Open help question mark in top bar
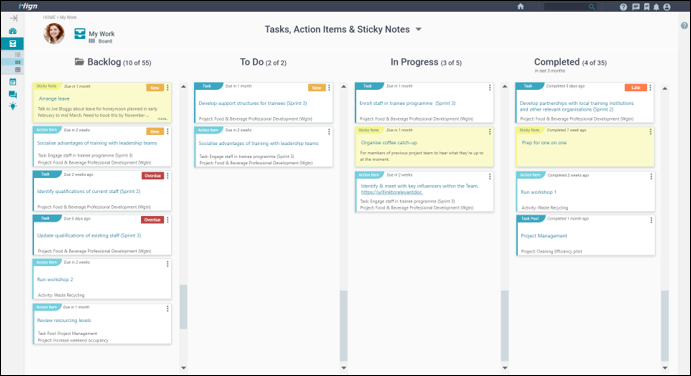This screenshot has height=376, width=691. click(623, 7)
